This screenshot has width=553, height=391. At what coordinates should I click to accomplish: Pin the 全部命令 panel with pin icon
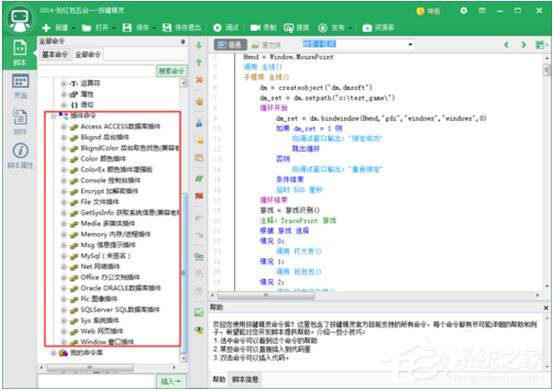(x=183, y=41)
